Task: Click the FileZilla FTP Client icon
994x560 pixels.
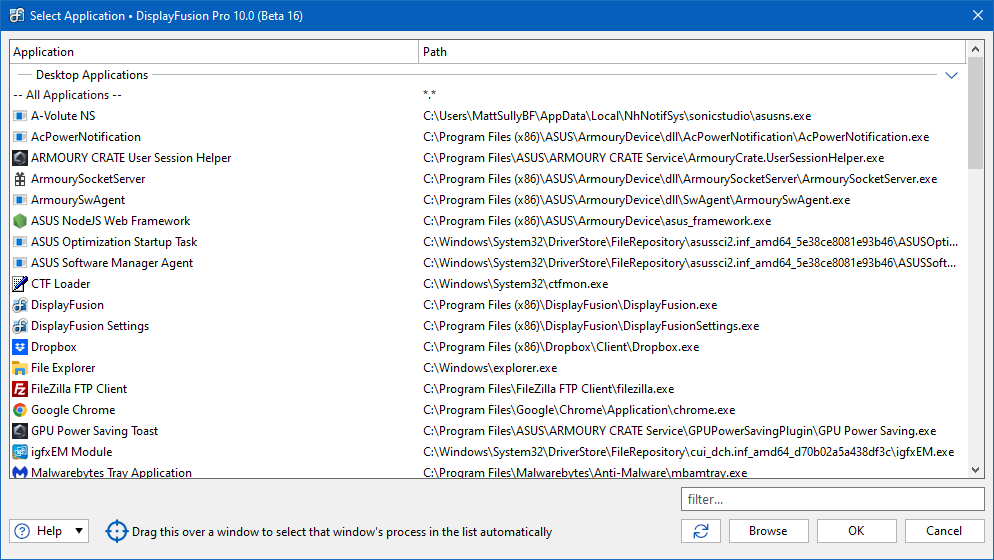Action: (x=20, y=389)
